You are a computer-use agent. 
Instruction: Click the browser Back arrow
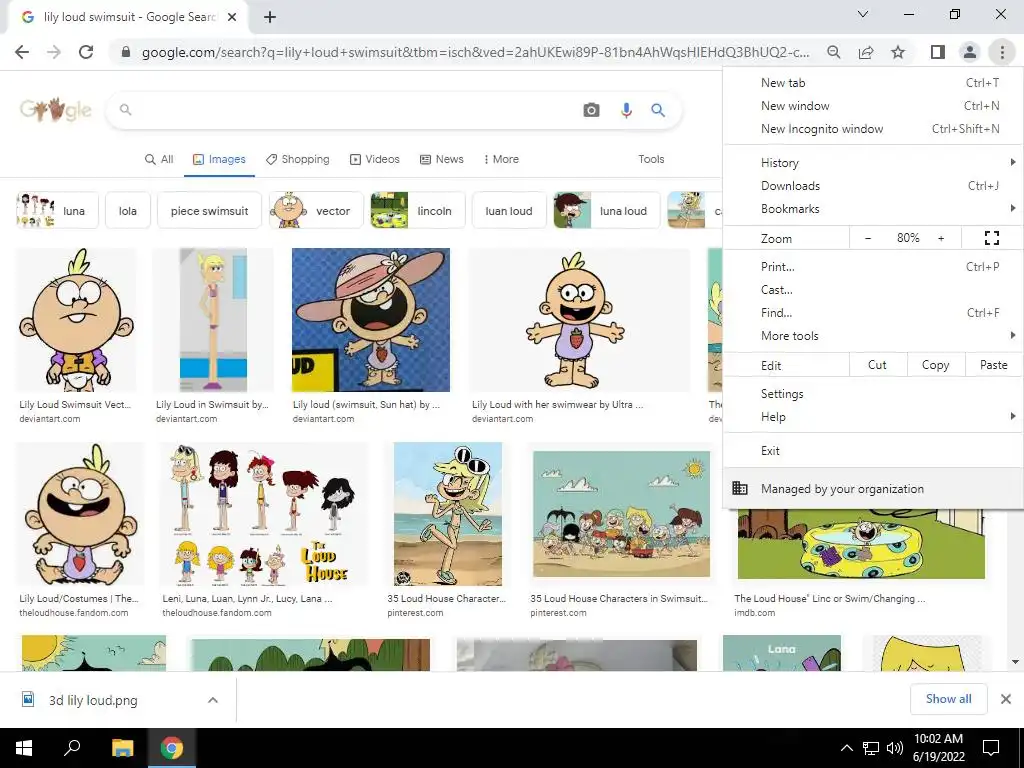(x=22, y=52)
